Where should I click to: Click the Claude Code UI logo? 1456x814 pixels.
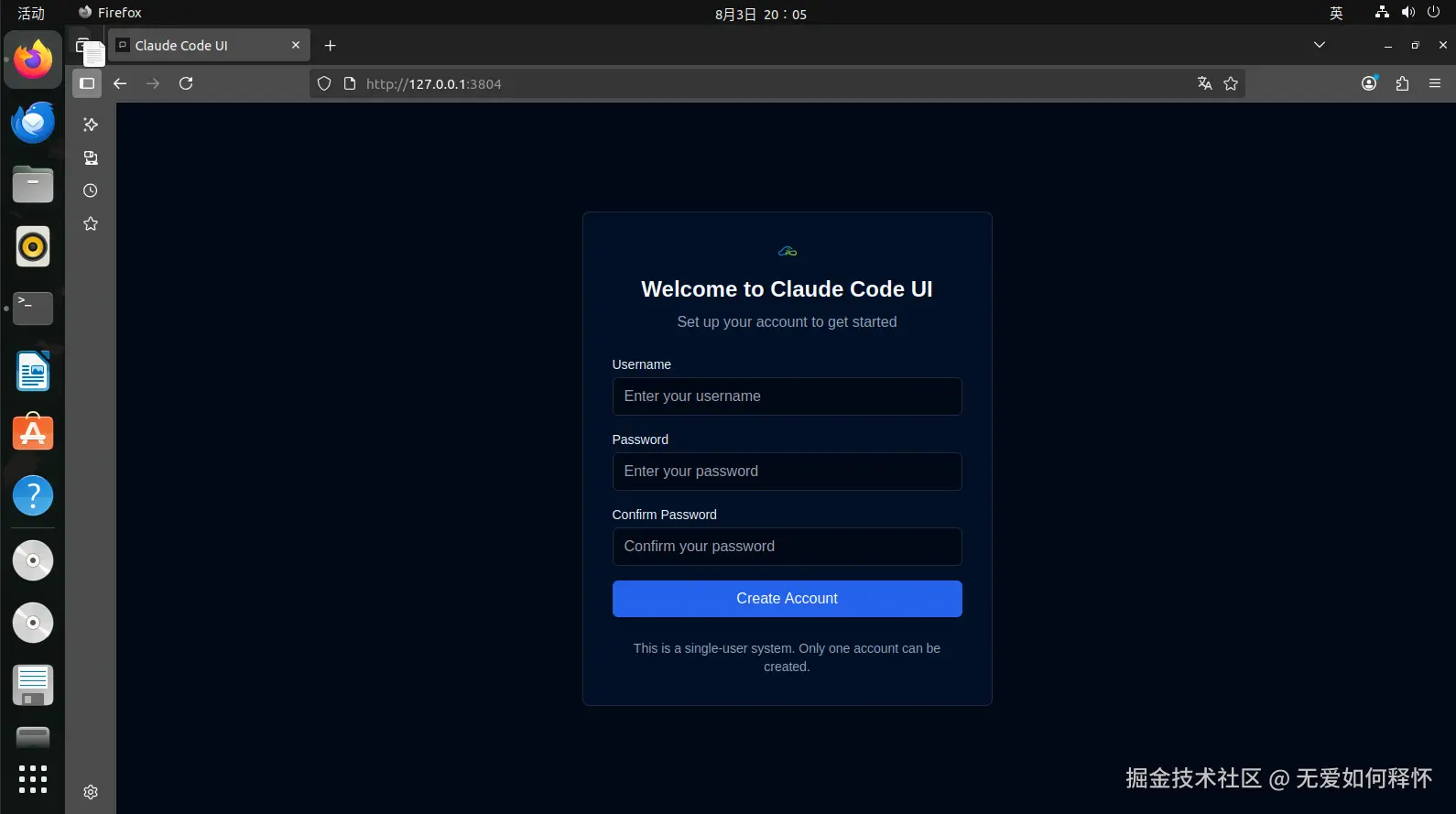coord(788,251)
